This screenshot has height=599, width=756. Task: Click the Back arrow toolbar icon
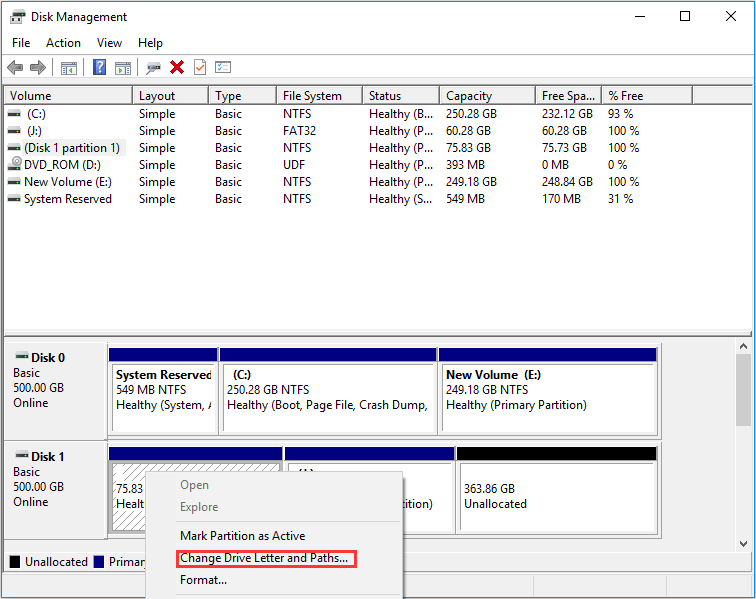[x=15, y=68]
